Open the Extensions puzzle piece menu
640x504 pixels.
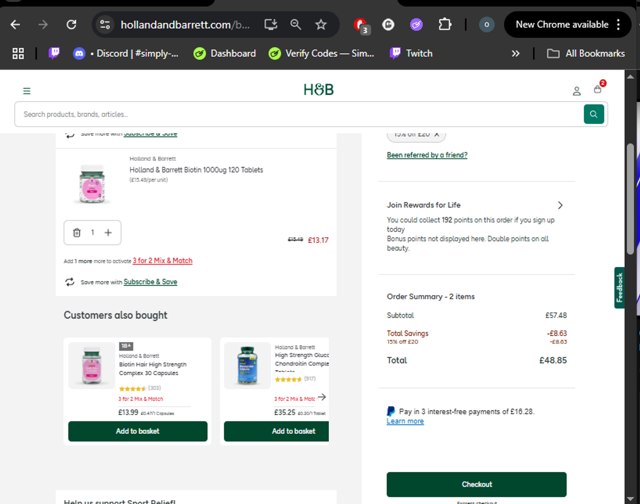[444, 25]
